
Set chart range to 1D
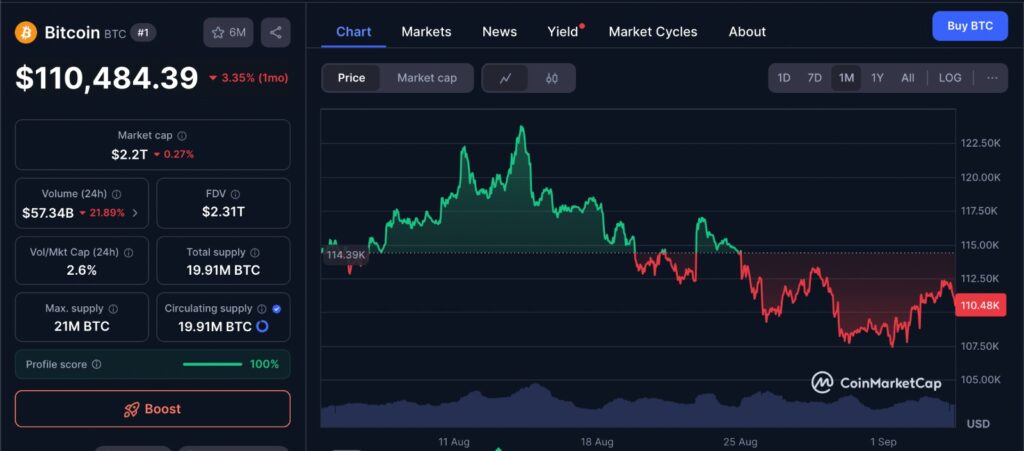[784, 78]
